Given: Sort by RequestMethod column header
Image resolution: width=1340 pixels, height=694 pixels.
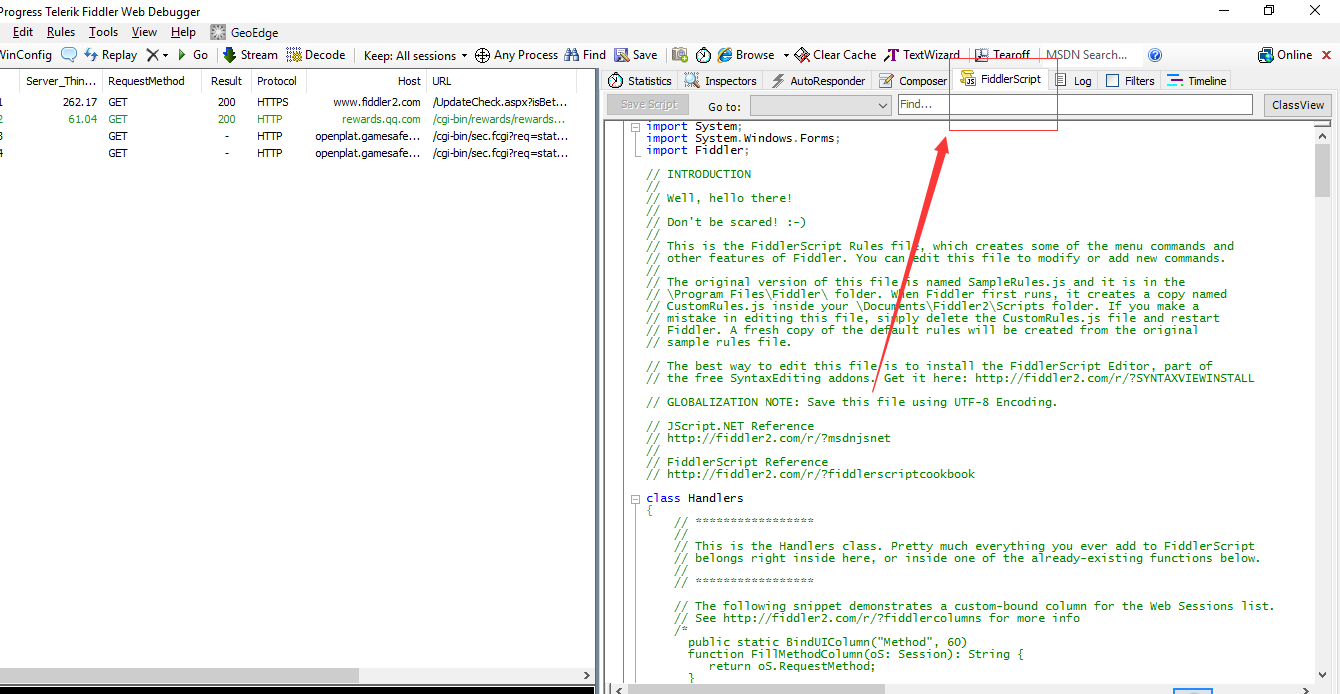Looking at the screenshot, I should 151,81.
